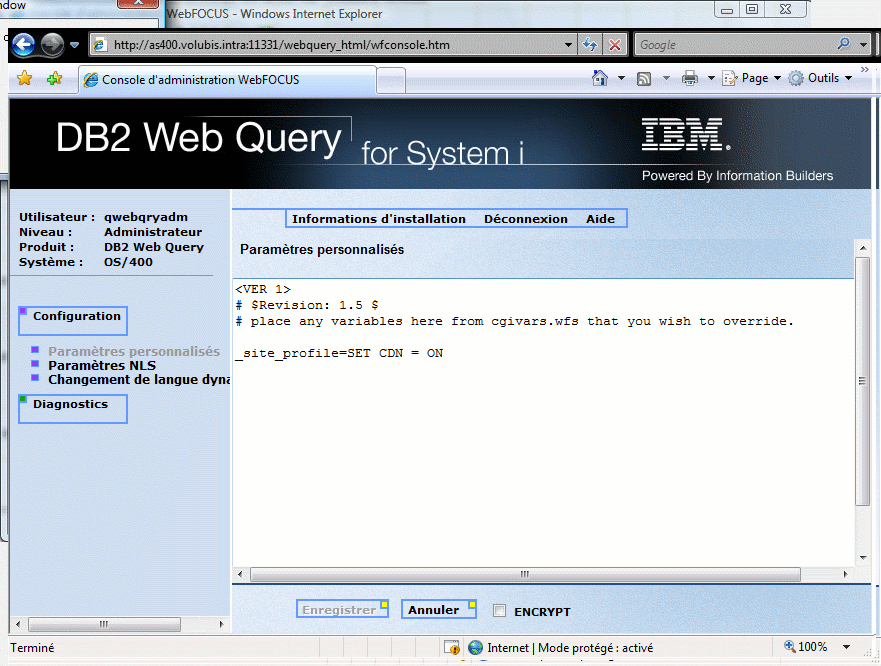Click the Home page icon
The height and width of the screenshot is (666, 881).
click(600, 78)
